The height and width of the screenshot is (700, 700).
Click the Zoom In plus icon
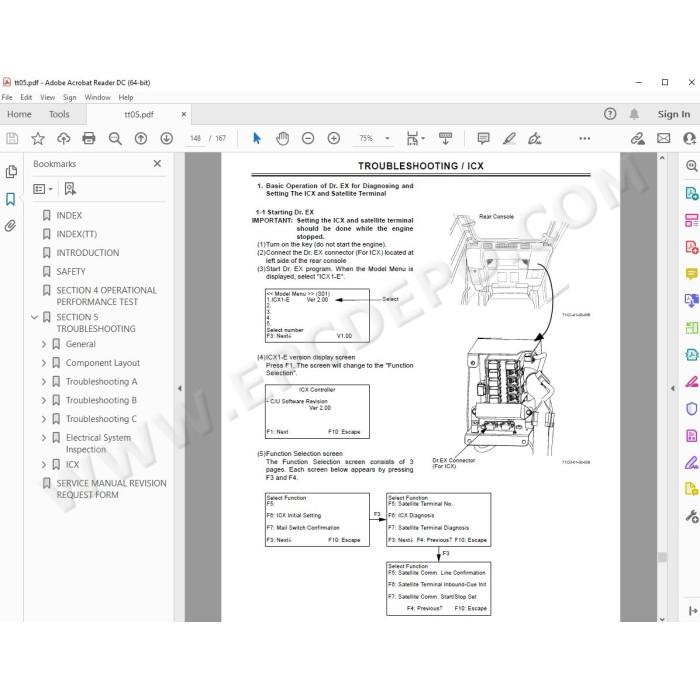(x=333, y=138)
